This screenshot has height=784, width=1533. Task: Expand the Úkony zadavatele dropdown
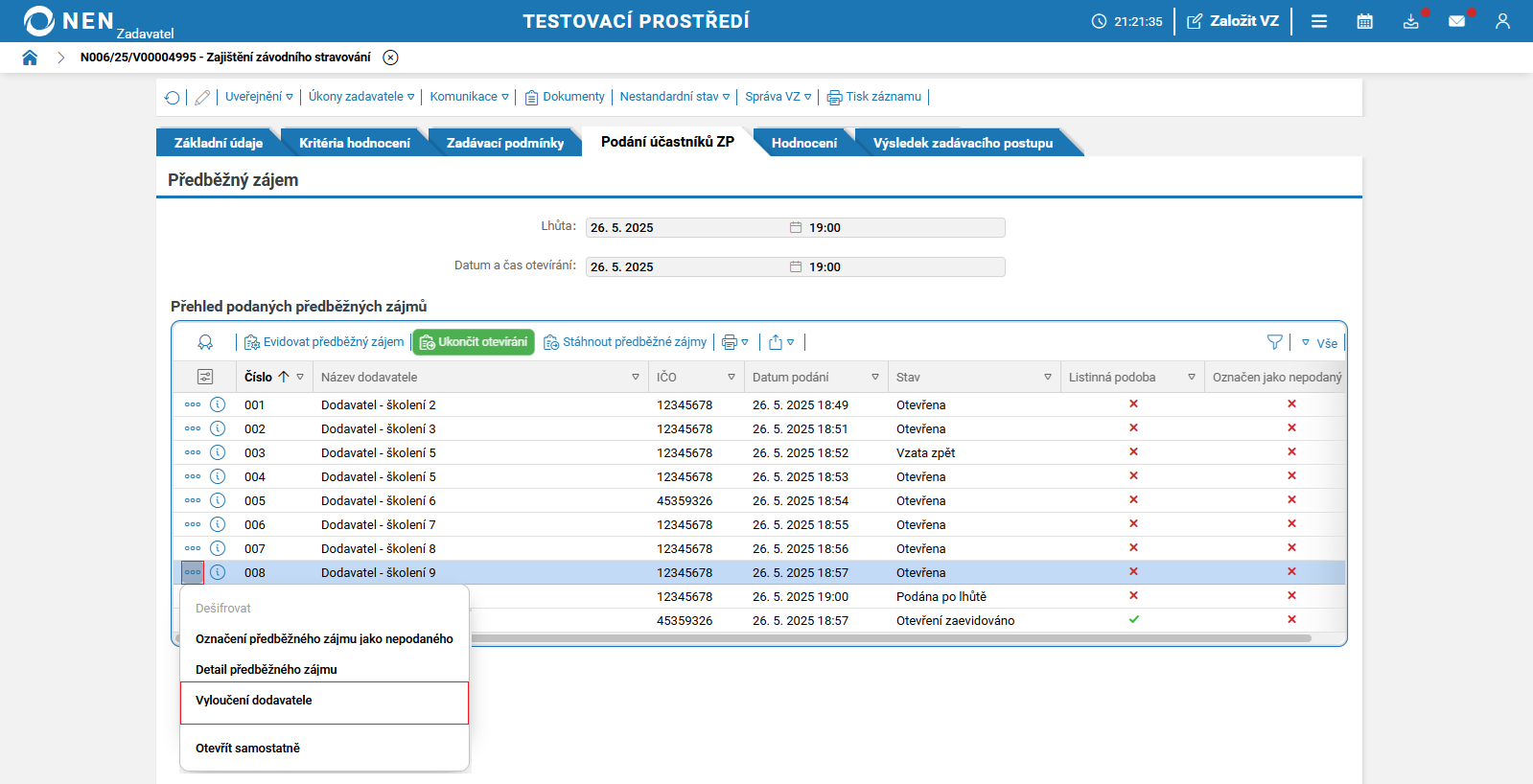(x=361, y=97)
